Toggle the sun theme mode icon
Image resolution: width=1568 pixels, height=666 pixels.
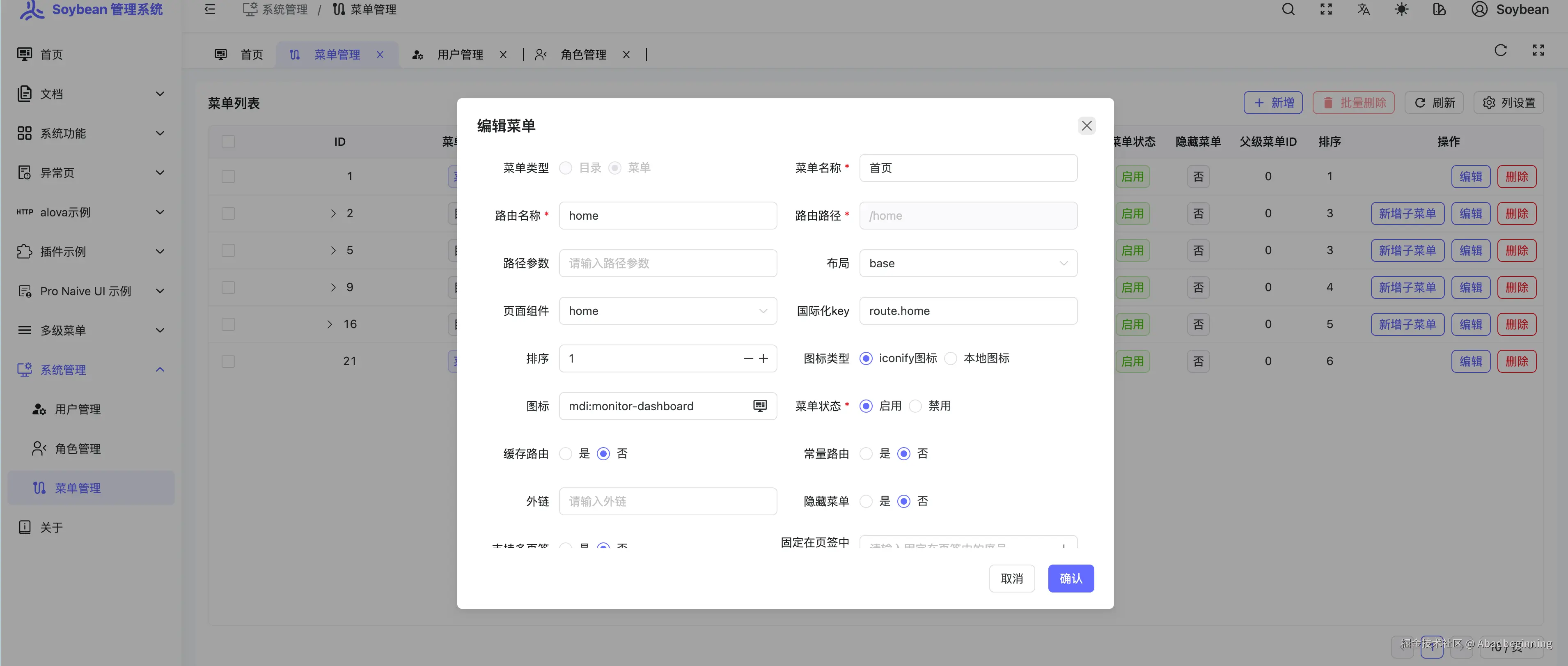pyautogui.click(x=1401, y=10)
